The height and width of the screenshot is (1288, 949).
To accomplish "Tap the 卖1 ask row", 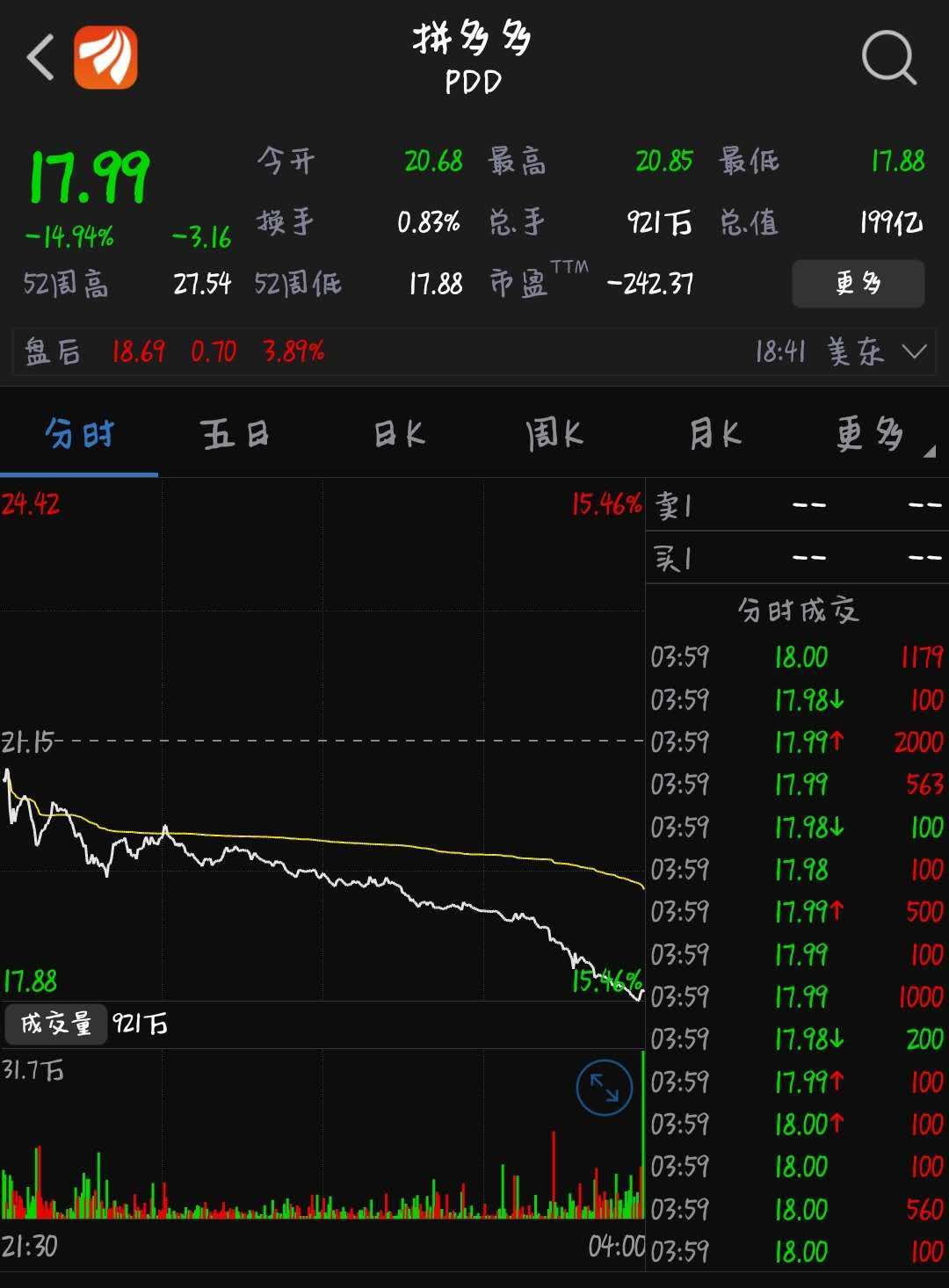I will pos(798,505).
